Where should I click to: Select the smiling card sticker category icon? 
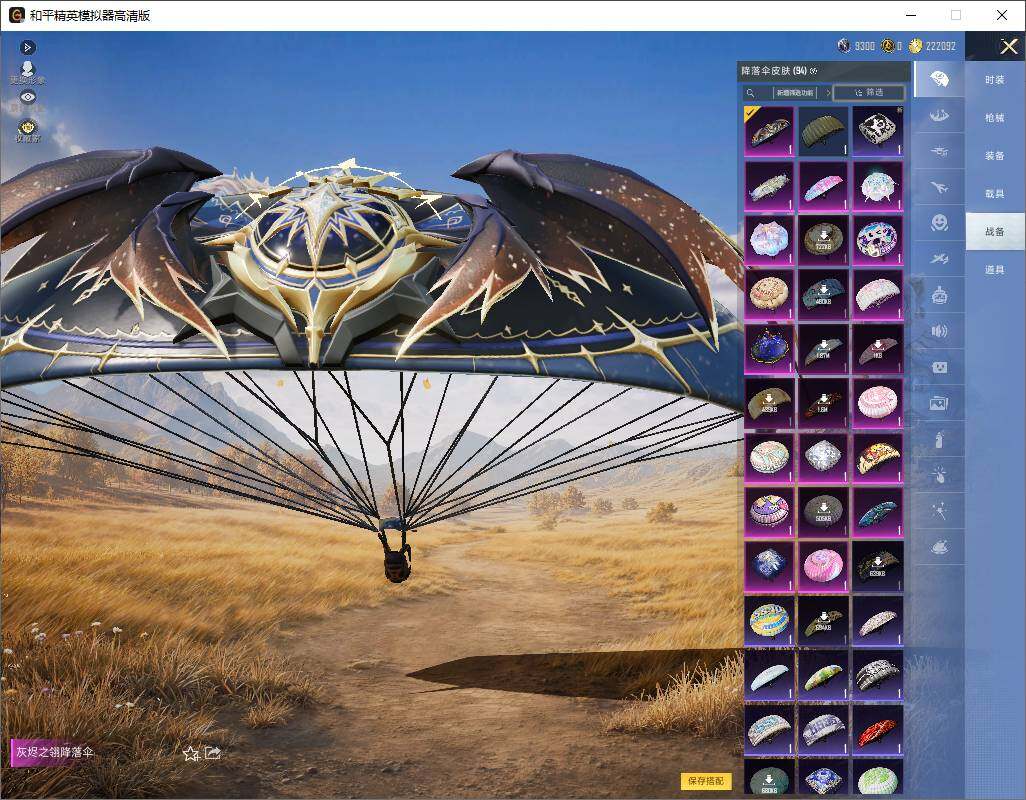939,367
